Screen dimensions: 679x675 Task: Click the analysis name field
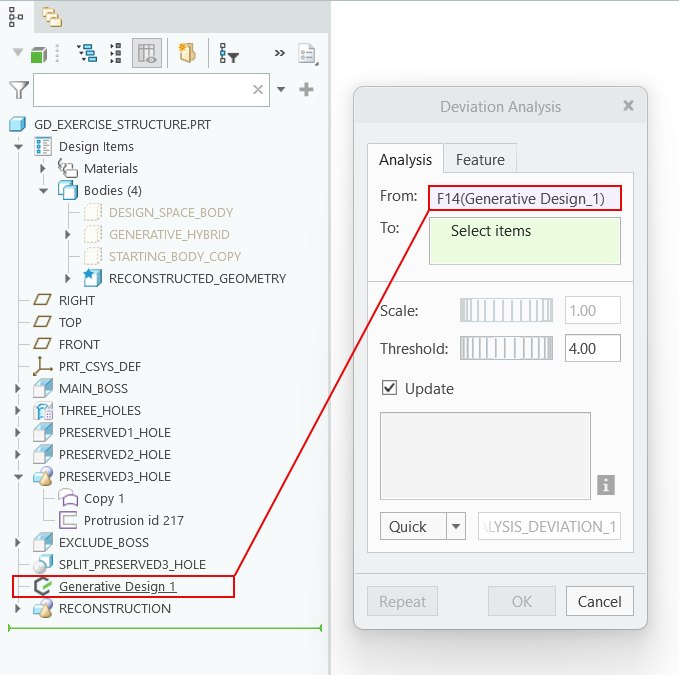click(549, 526)
